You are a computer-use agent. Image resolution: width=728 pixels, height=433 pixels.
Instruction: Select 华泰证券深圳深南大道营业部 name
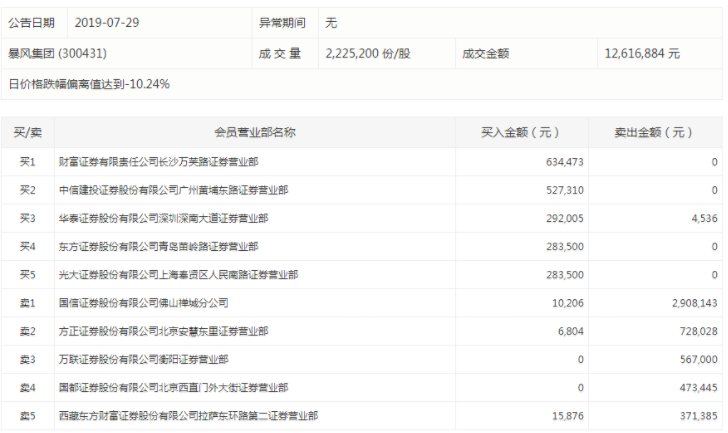163,219
